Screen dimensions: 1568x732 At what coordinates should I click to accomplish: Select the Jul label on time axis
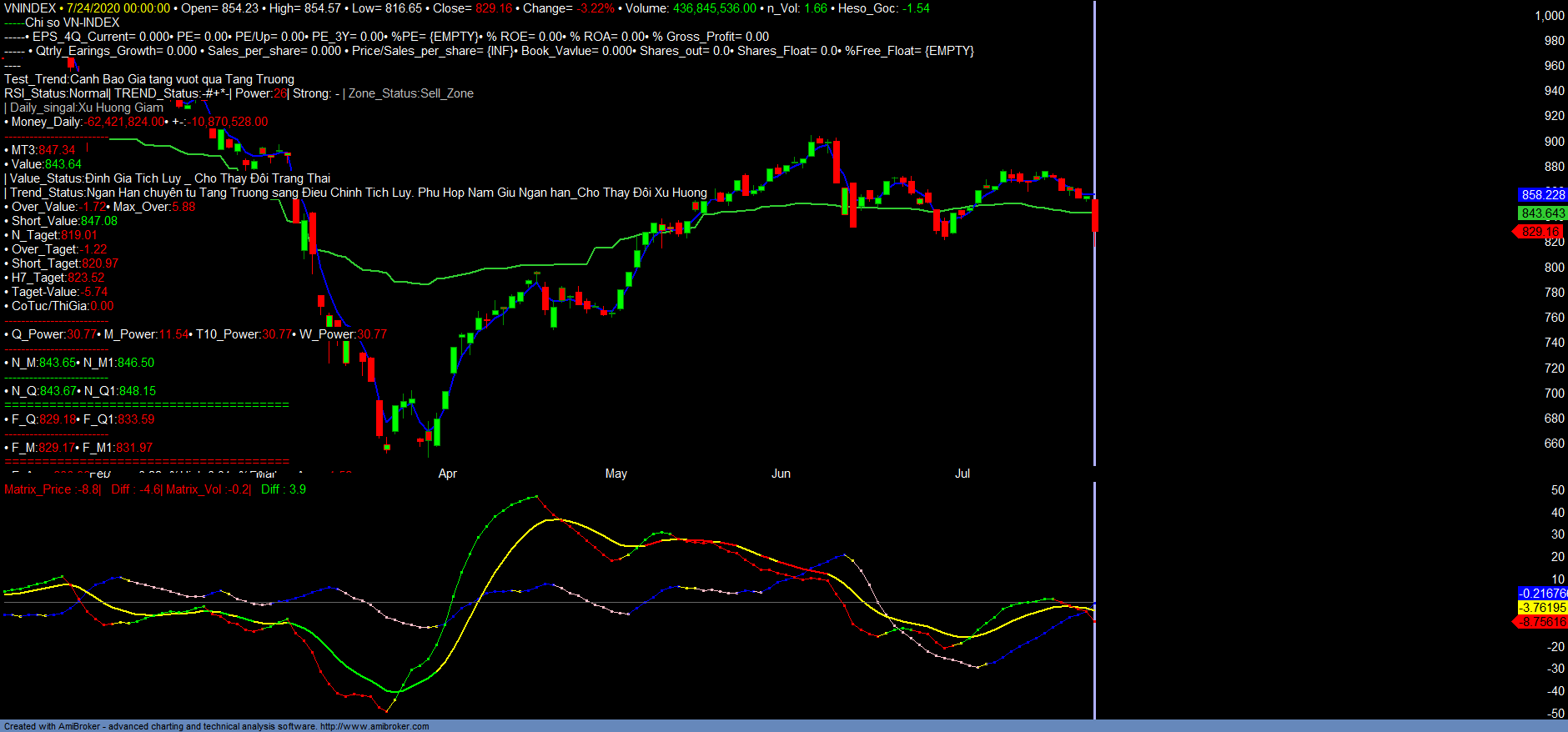pyautogui.click(x=962, y=474)
